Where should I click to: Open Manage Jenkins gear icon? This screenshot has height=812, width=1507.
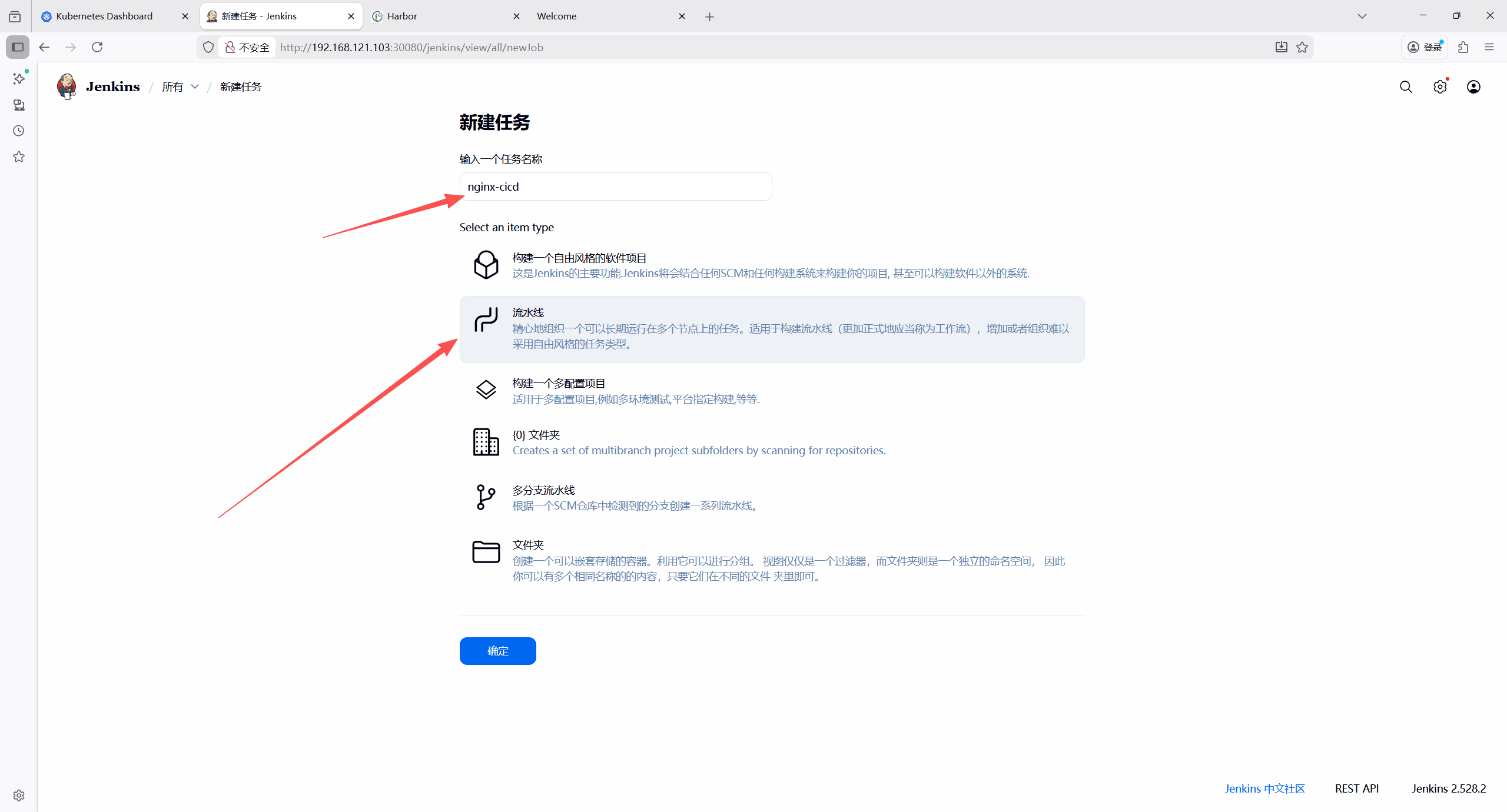coord(1440,87)
